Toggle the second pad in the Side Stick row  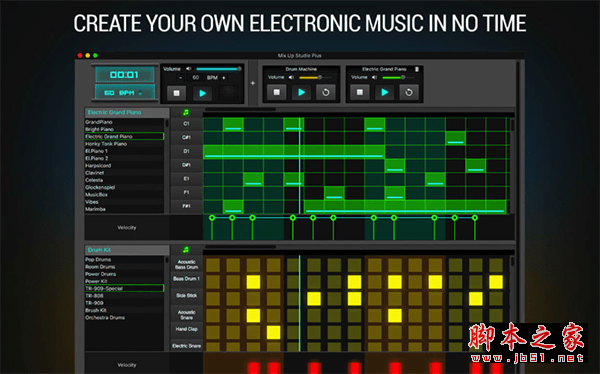[x=233, y=299]
